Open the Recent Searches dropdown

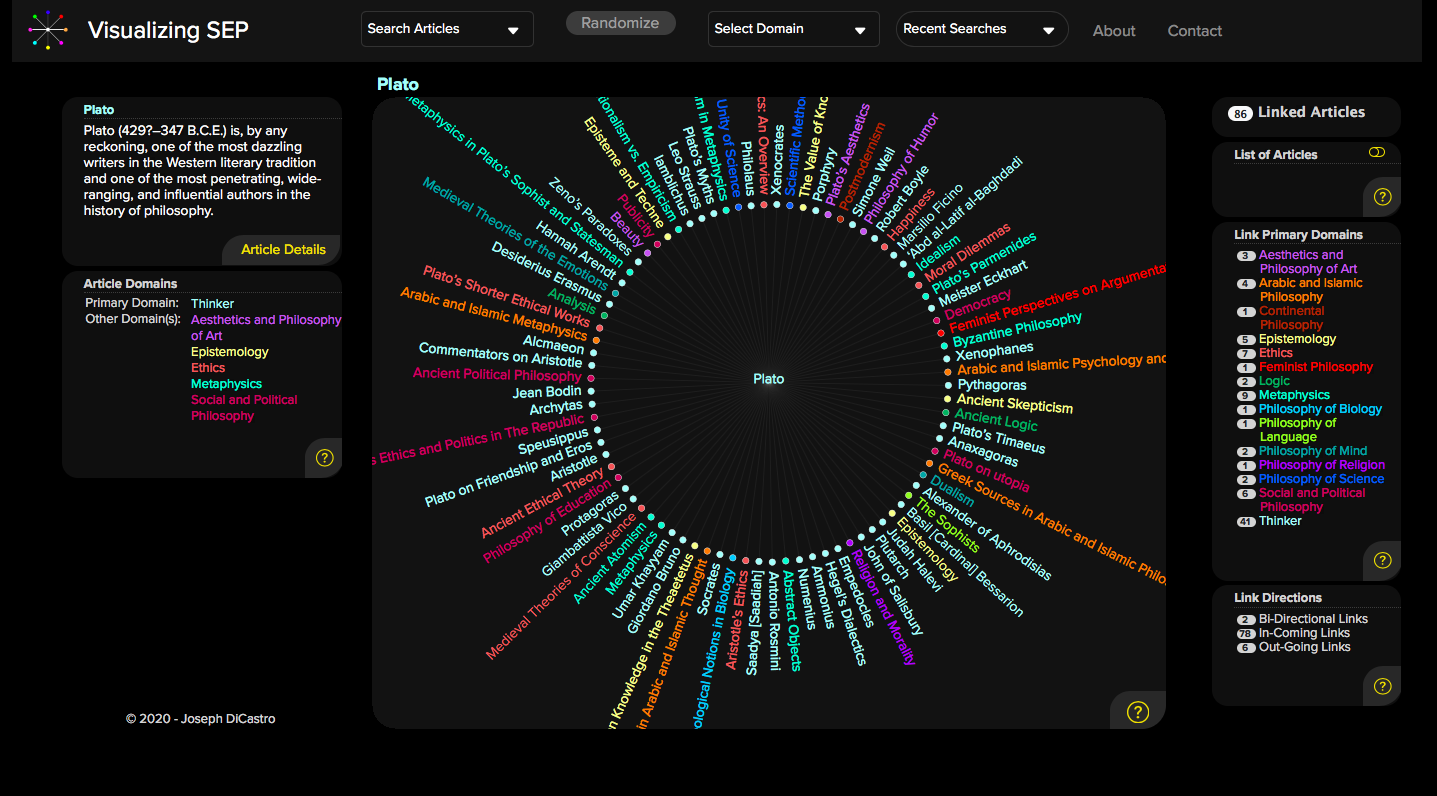(981, 29)
